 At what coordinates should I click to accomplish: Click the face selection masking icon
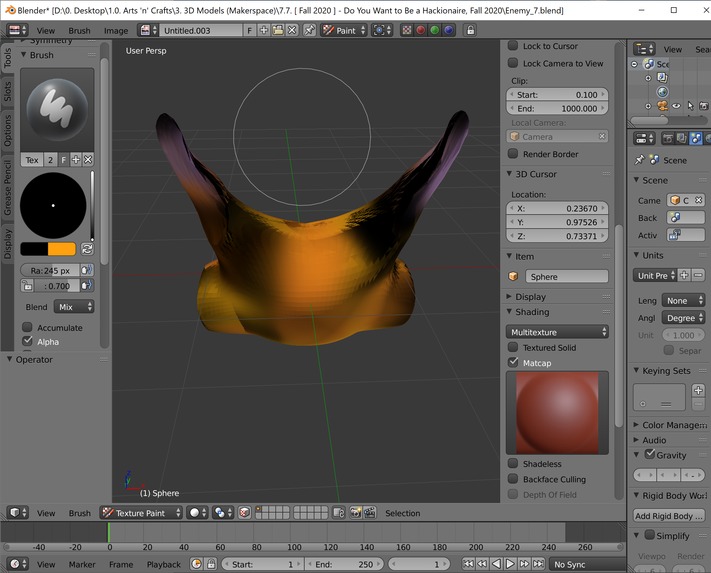click(245, 513)
